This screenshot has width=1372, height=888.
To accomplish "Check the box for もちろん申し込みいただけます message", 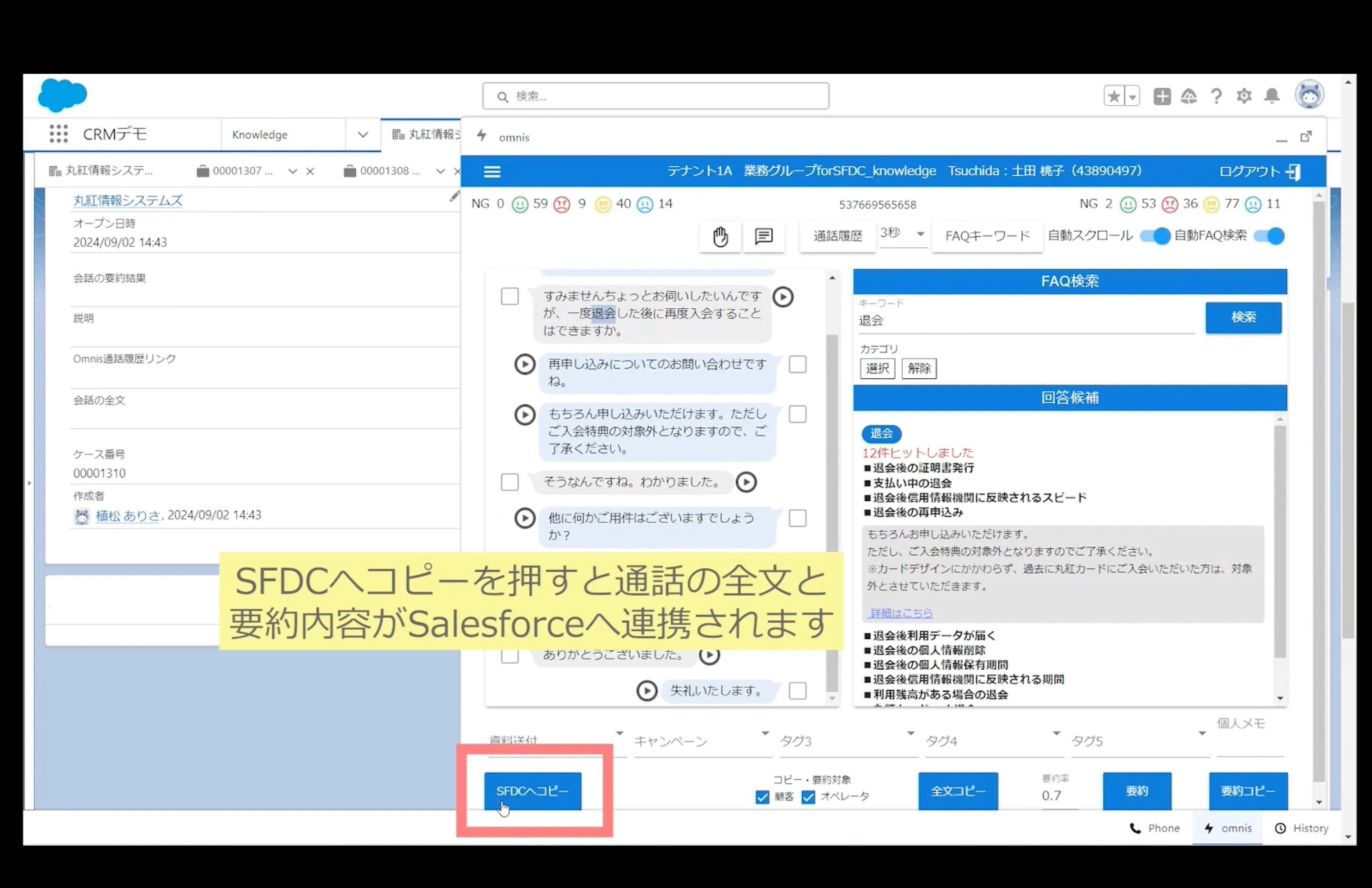I will [797, 414].
